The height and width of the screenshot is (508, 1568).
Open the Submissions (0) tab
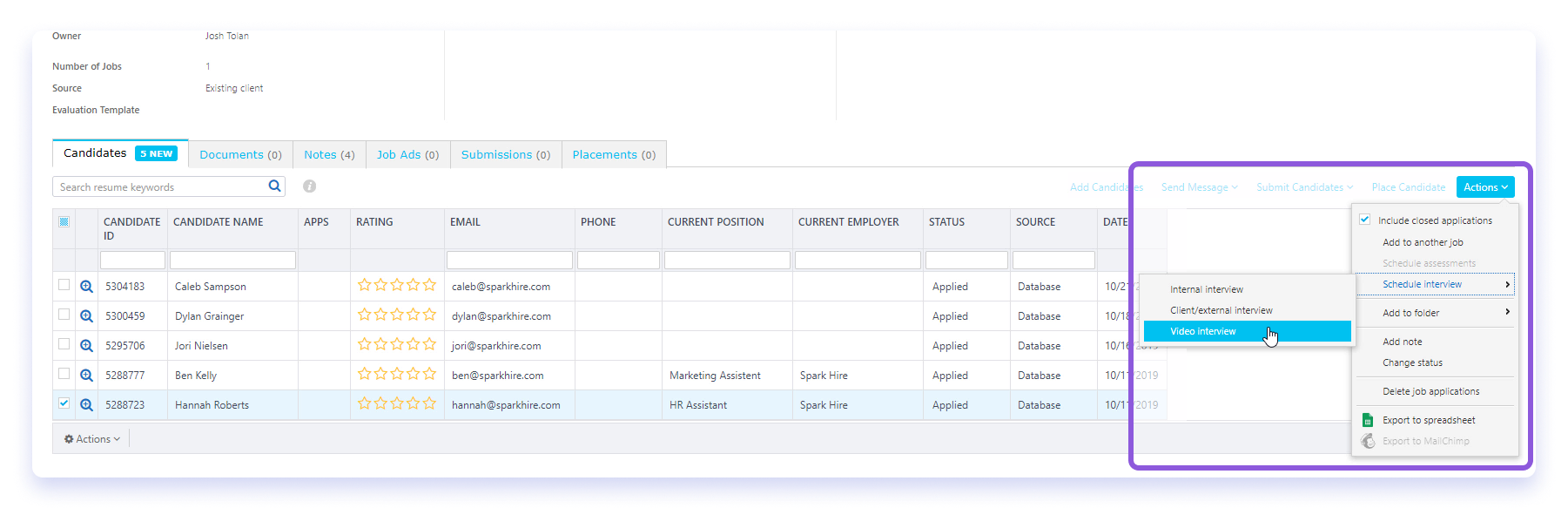[x=506, y=154]
